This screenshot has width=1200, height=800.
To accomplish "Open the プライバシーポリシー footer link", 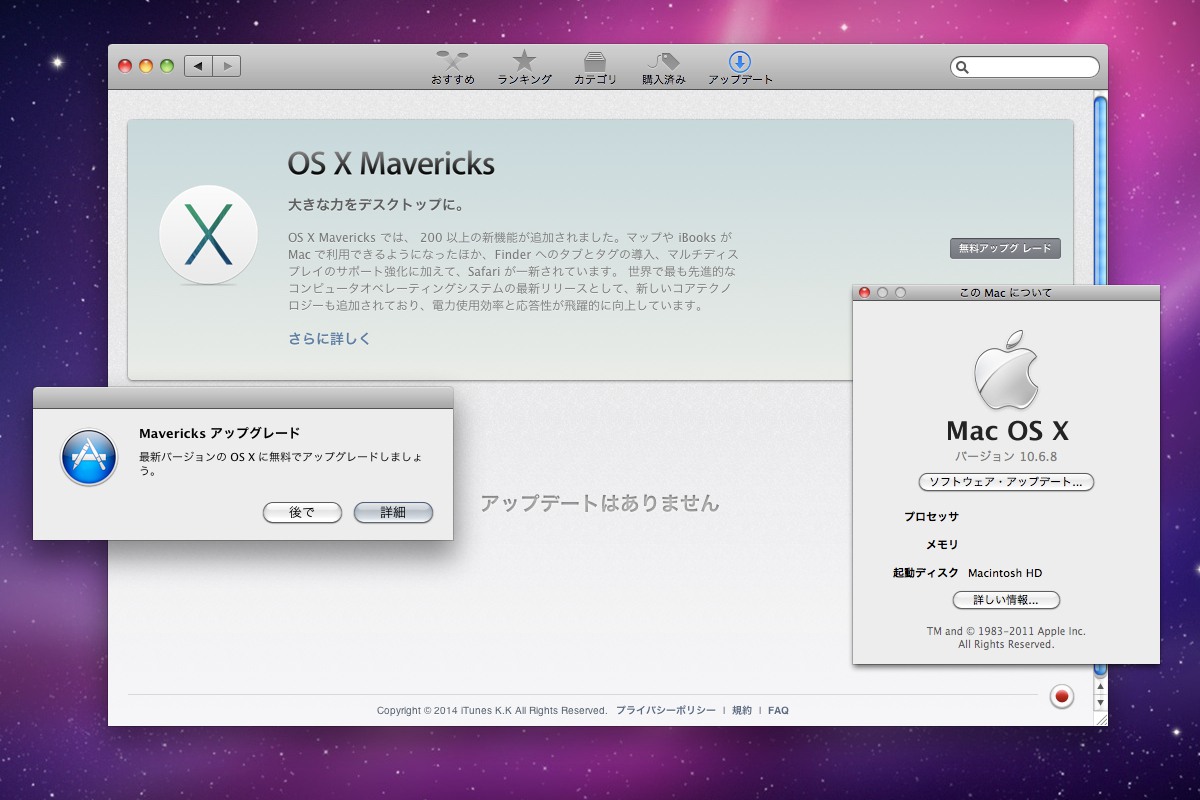I will coord(666,710).
